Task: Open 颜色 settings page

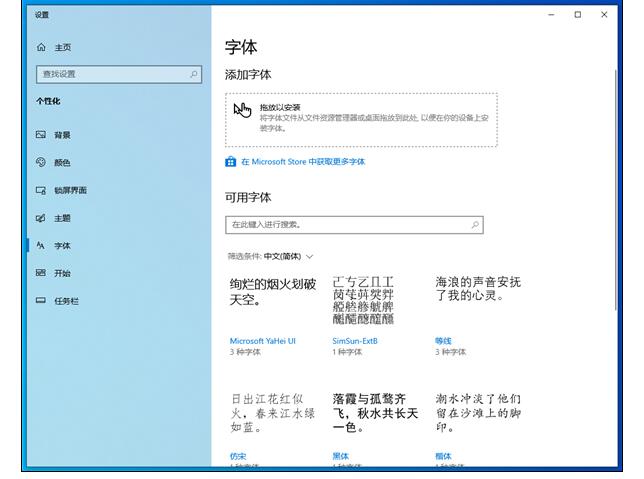Action: pos(62,163)
